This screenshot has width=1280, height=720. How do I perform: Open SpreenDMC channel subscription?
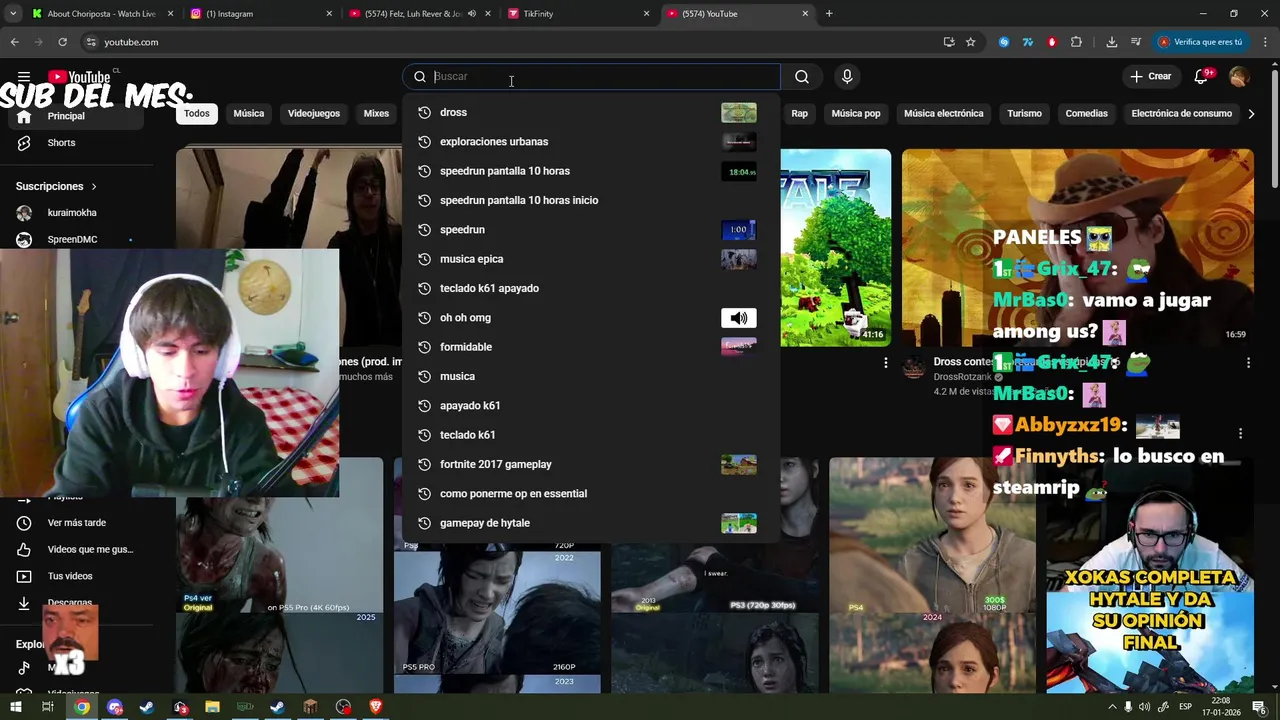coord(70,240)
